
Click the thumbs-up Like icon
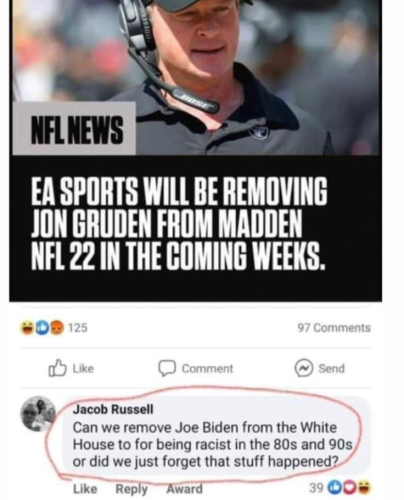point(57,368)
